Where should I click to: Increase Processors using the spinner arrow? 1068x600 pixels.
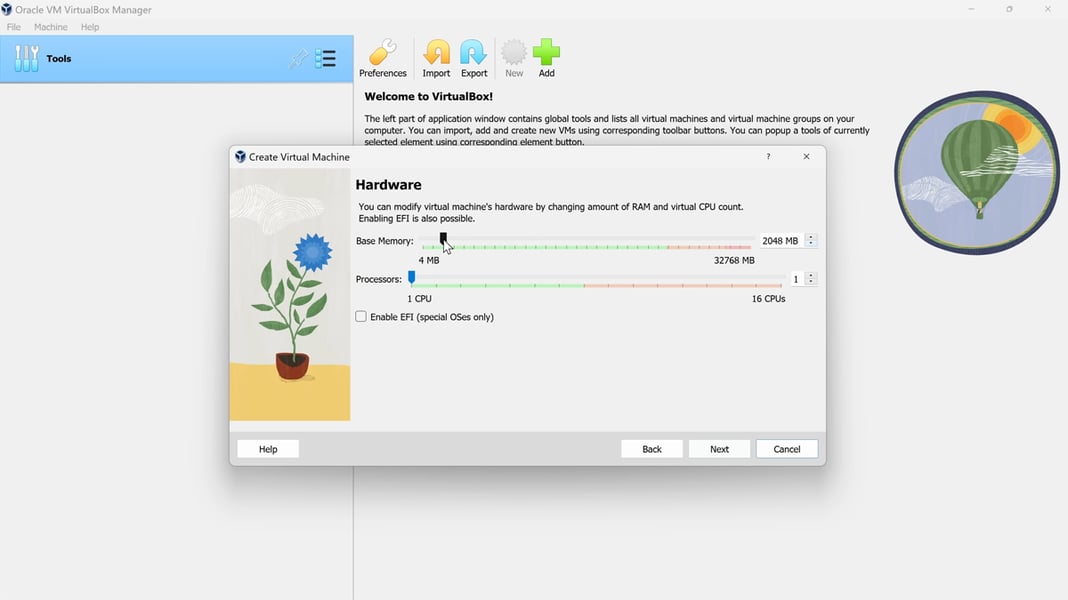[x=811, y=274]
